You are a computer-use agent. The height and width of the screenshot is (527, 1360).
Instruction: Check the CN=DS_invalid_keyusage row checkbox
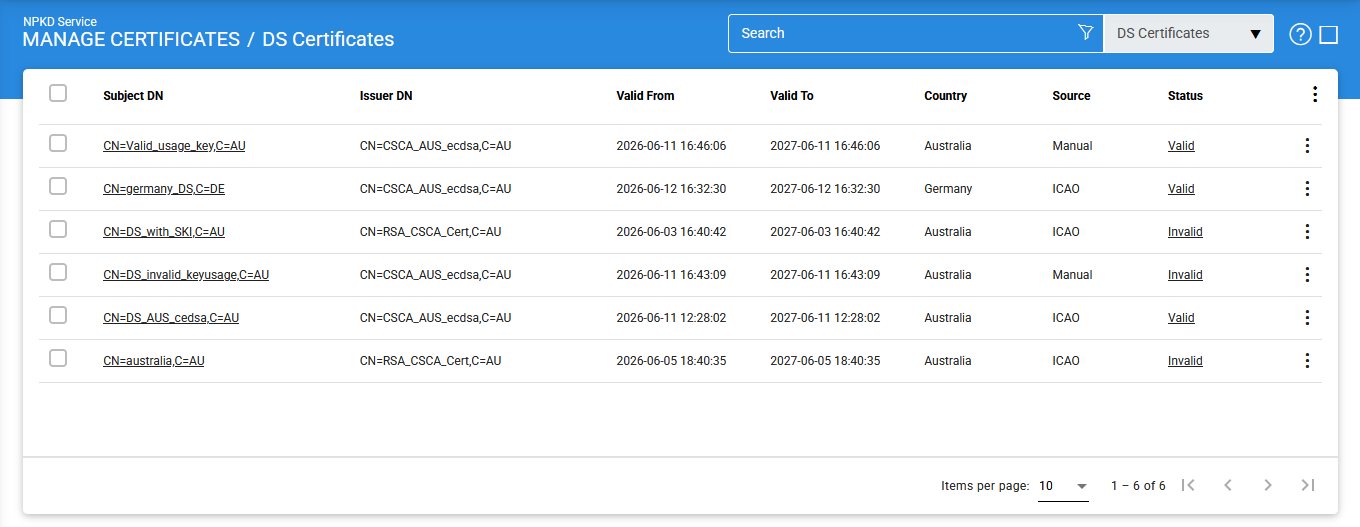pos(58,272)
